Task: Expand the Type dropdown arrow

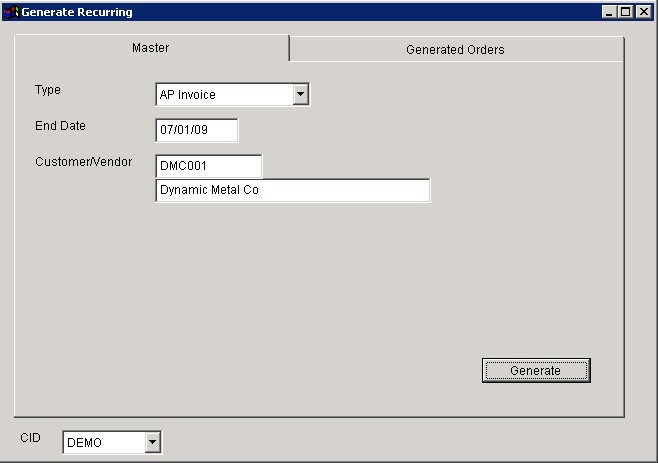Action: tap(301, 95)
